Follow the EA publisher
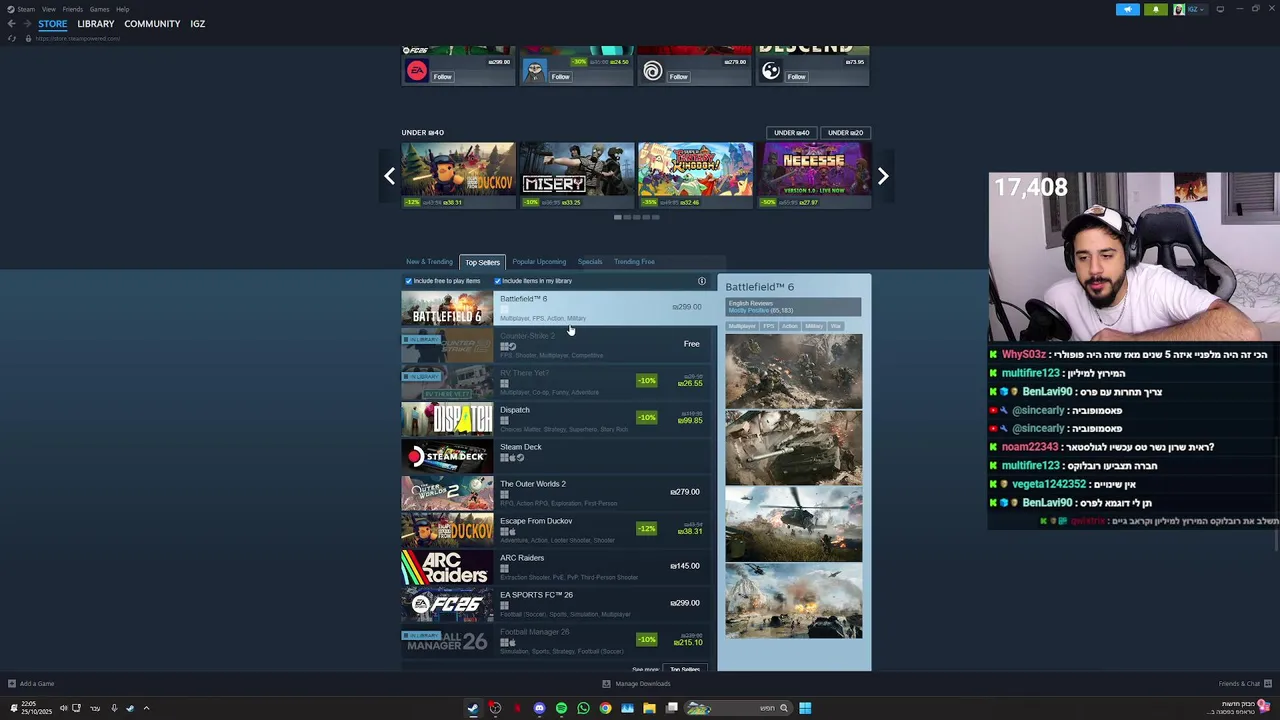Image resolution: width=1280 pixels, height=720 pixels. click(442, 77)
